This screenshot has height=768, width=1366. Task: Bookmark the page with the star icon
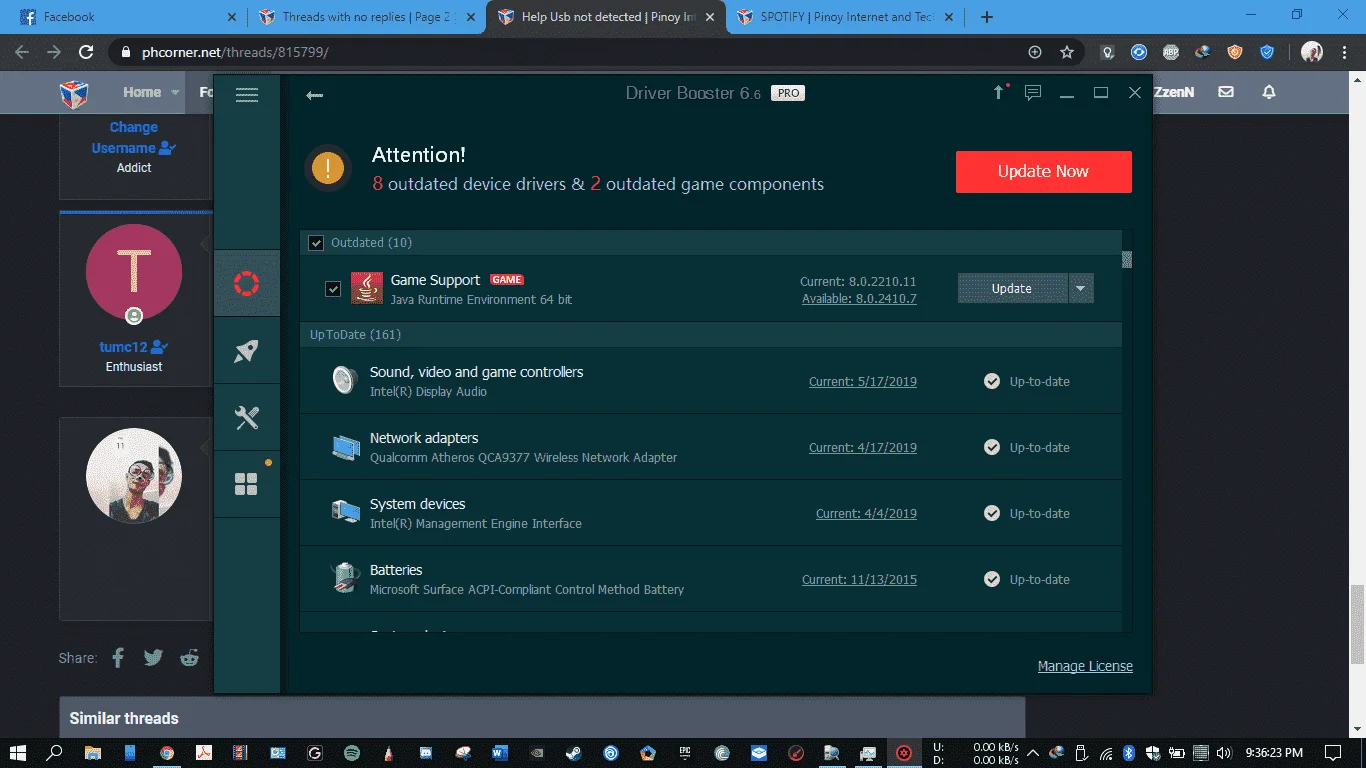coord(1067,52)
